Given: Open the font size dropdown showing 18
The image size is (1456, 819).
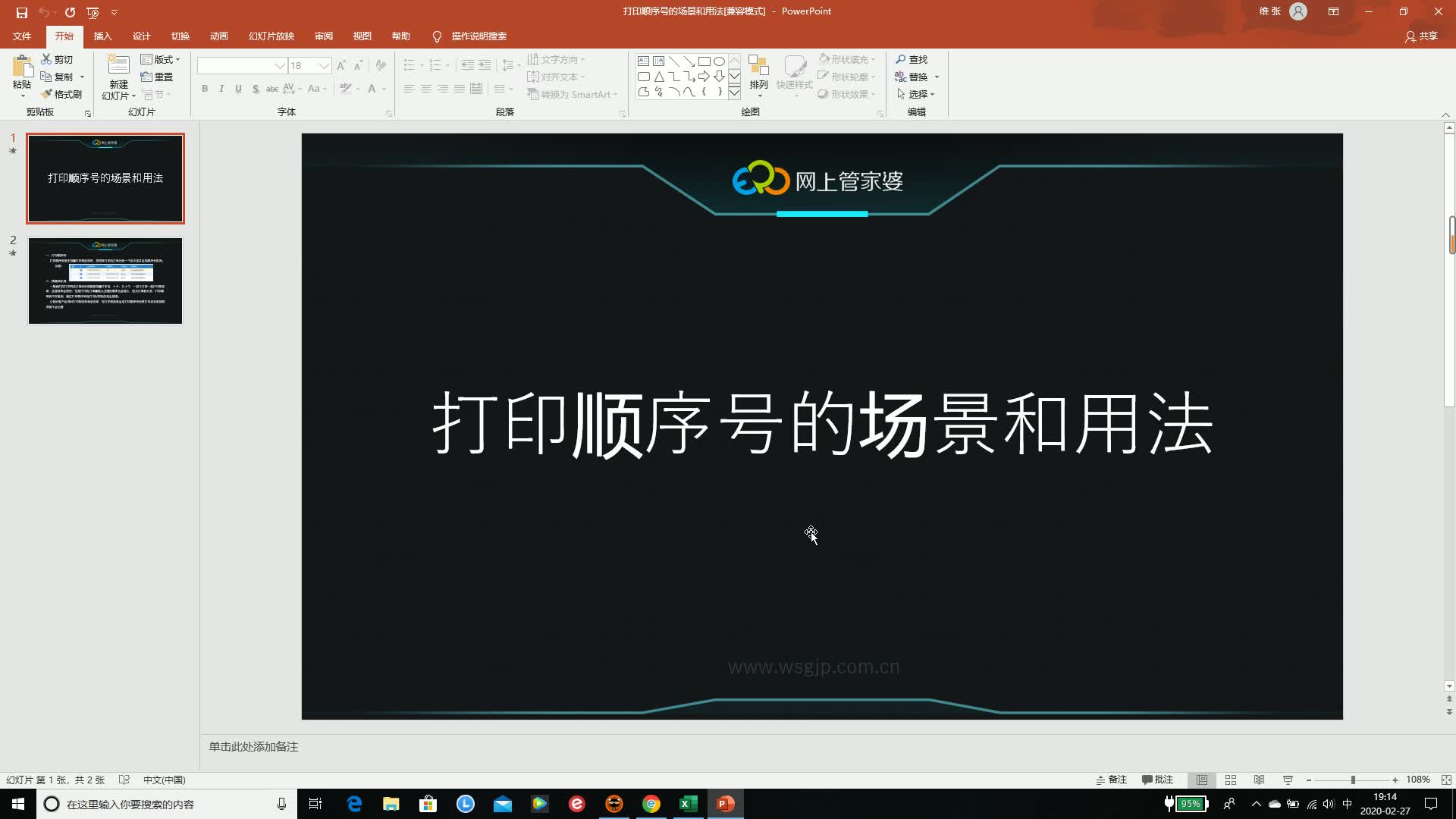Looking at the screenshot, I should coord(324,66).
